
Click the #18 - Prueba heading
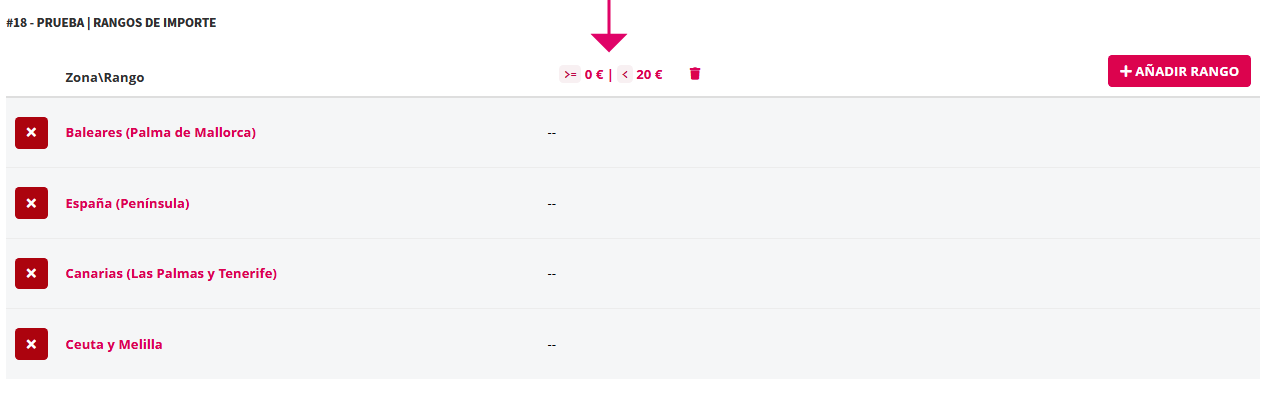click(x=111, y=22)
